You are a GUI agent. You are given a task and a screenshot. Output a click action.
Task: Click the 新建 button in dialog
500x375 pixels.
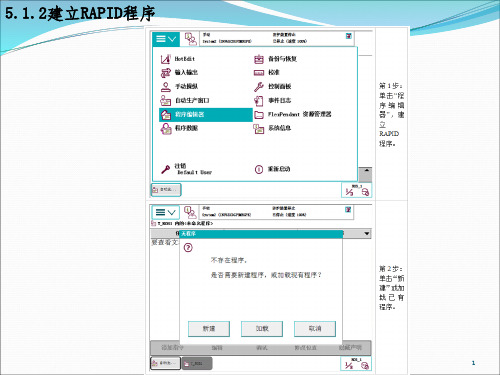coord(209,329)
